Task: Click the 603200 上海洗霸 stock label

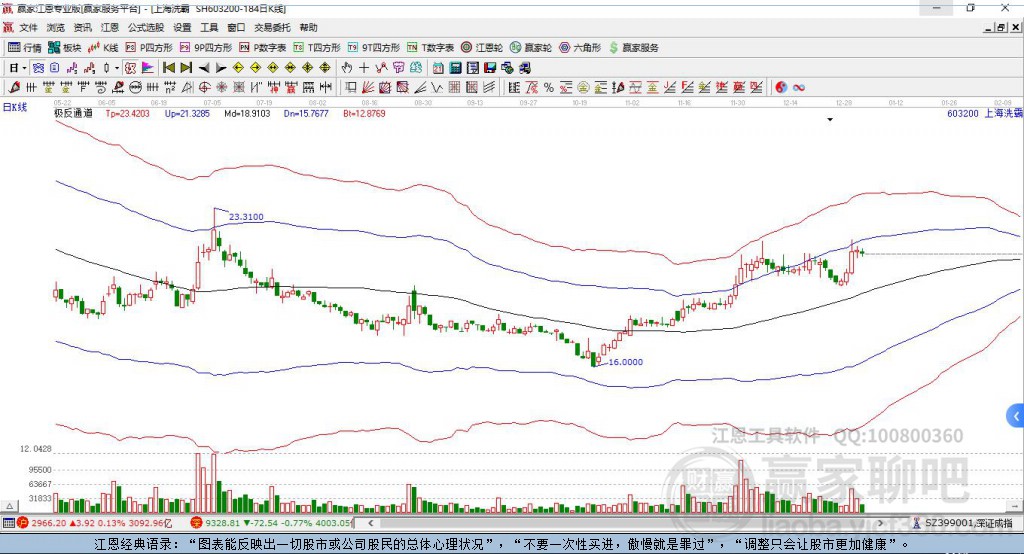Action: click(x=985, y=113)
